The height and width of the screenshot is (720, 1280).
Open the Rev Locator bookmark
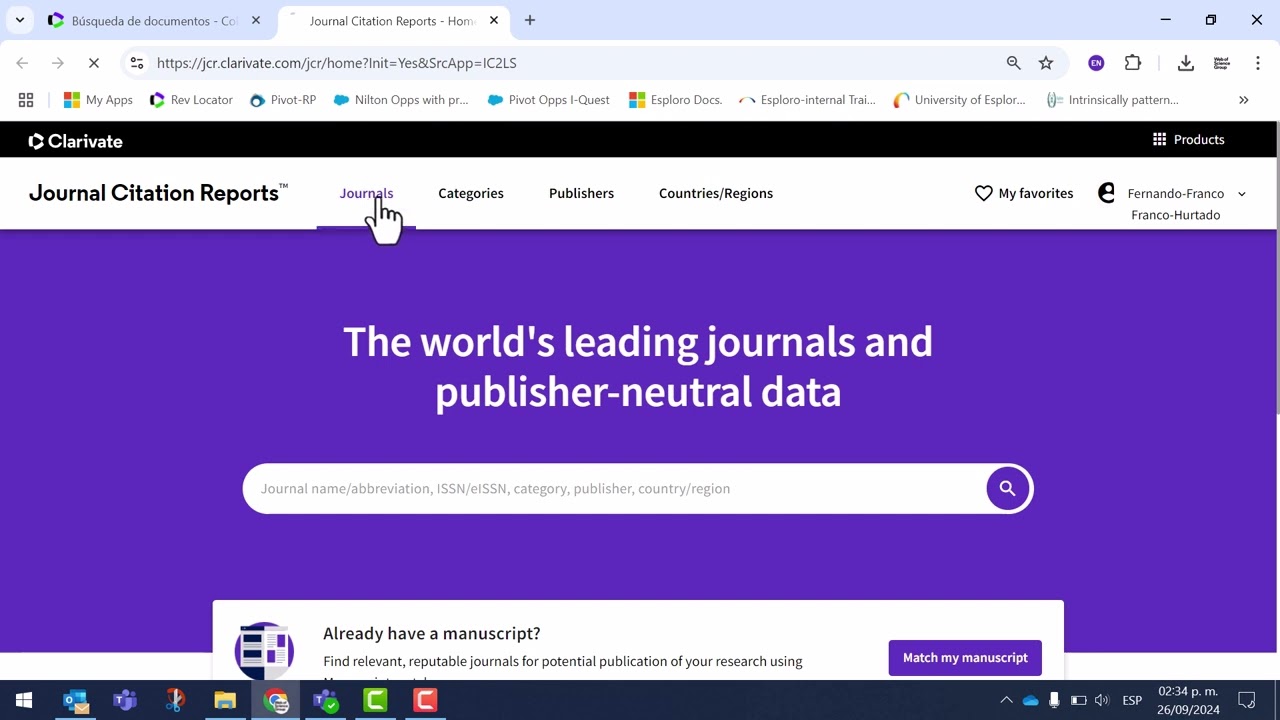pyautogui.click(x=191, y=100)
